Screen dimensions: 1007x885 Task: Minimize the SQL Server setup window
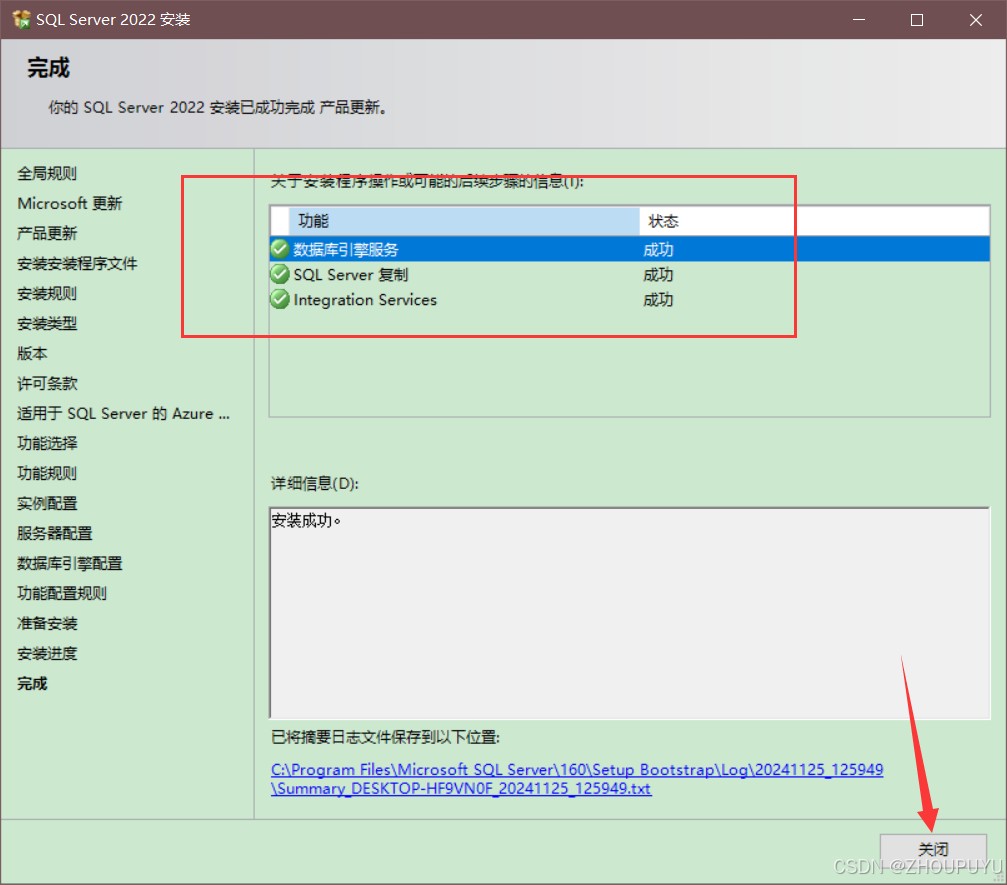tap(857, 20)
